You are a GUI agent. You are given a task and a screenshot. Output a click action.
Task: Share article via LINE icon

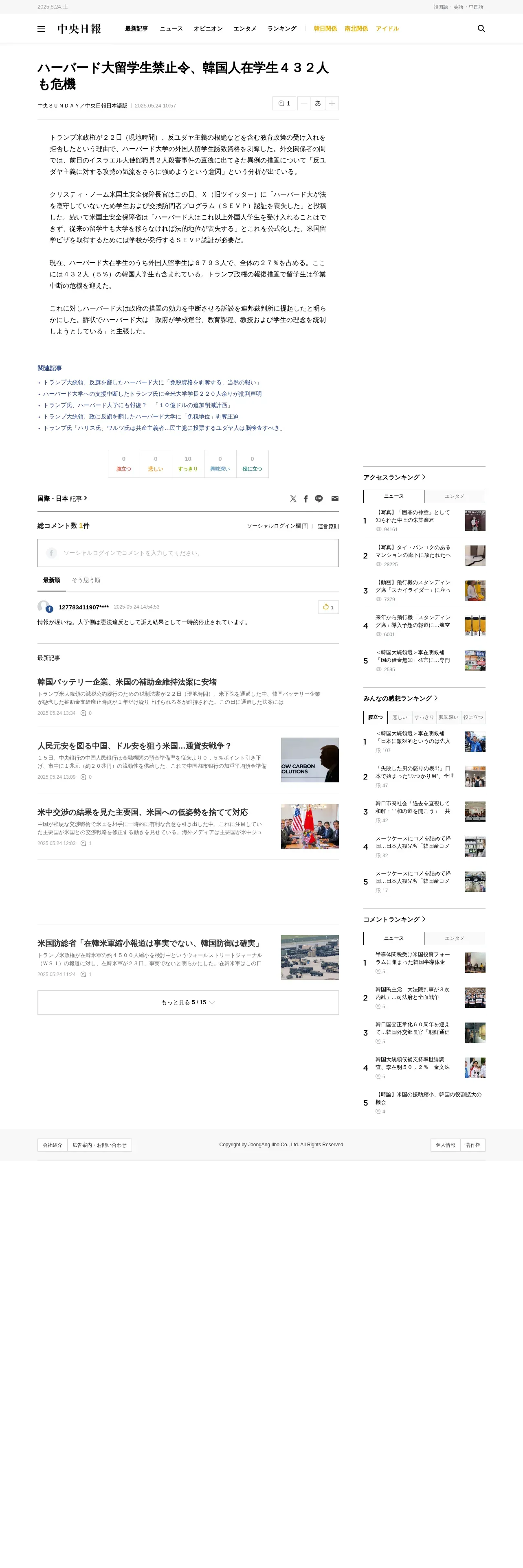coord(319,499)
